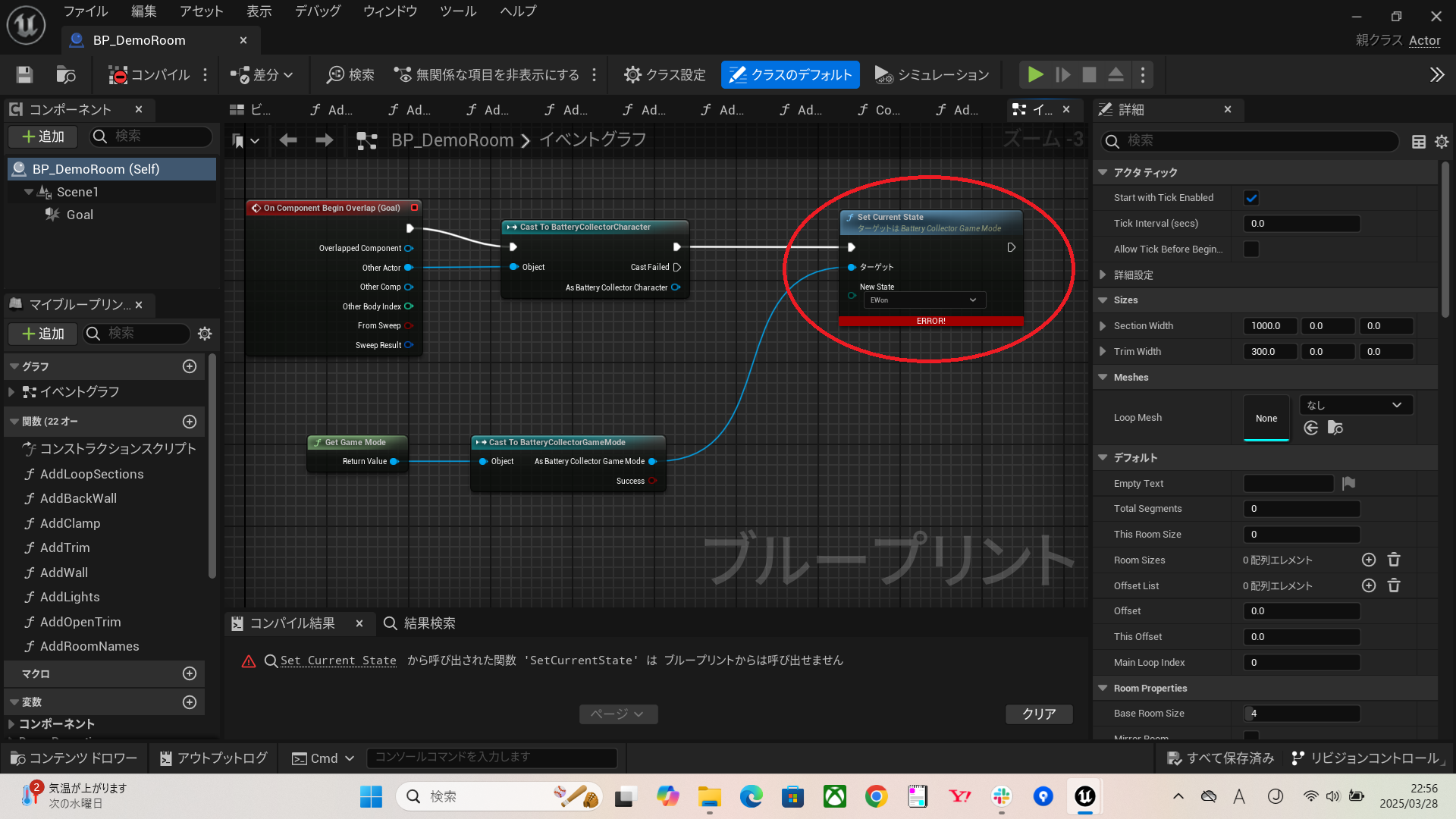Open the graph bookmarks dropdown
Image resolution: width=1456 pixels, height=819 pixels.
pos(245,140)
